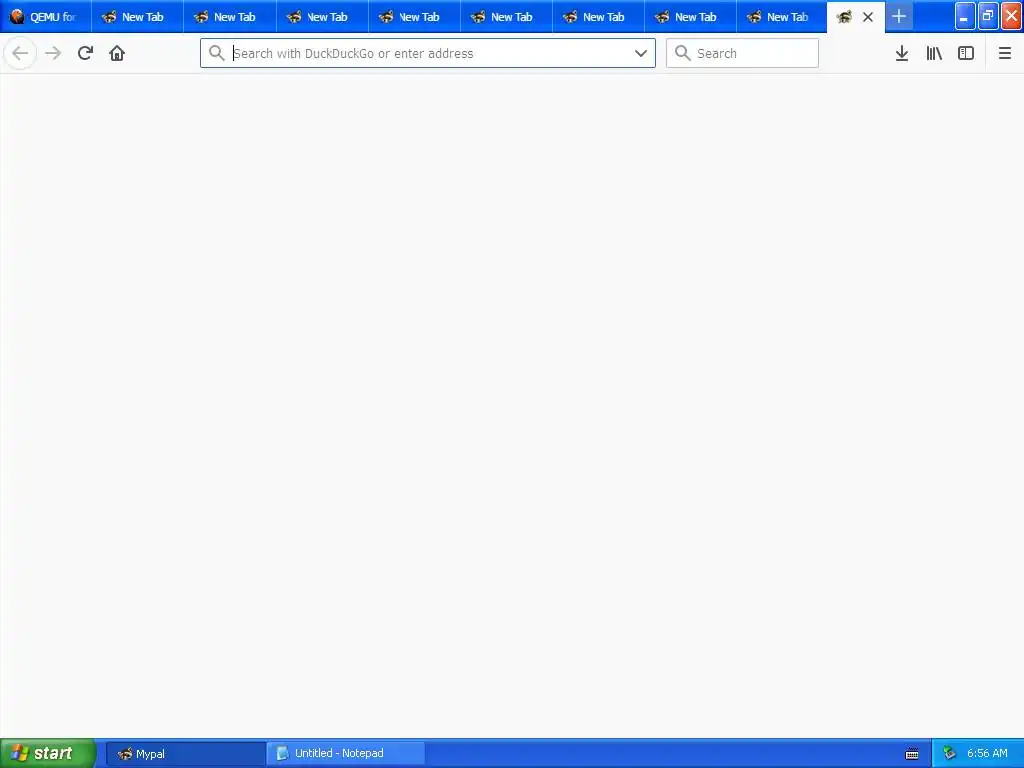Open the Library menu icon

(934, 53)
